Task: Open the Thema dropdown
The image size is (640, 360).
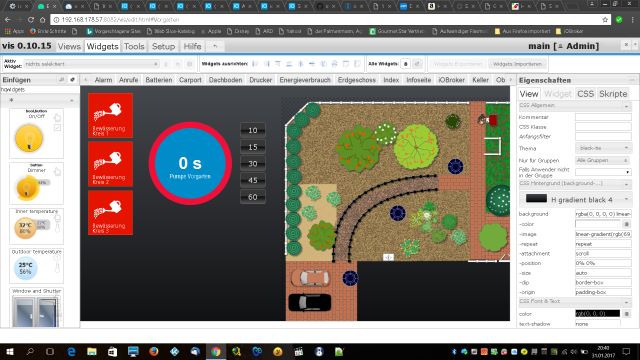Action: point(603,148)
